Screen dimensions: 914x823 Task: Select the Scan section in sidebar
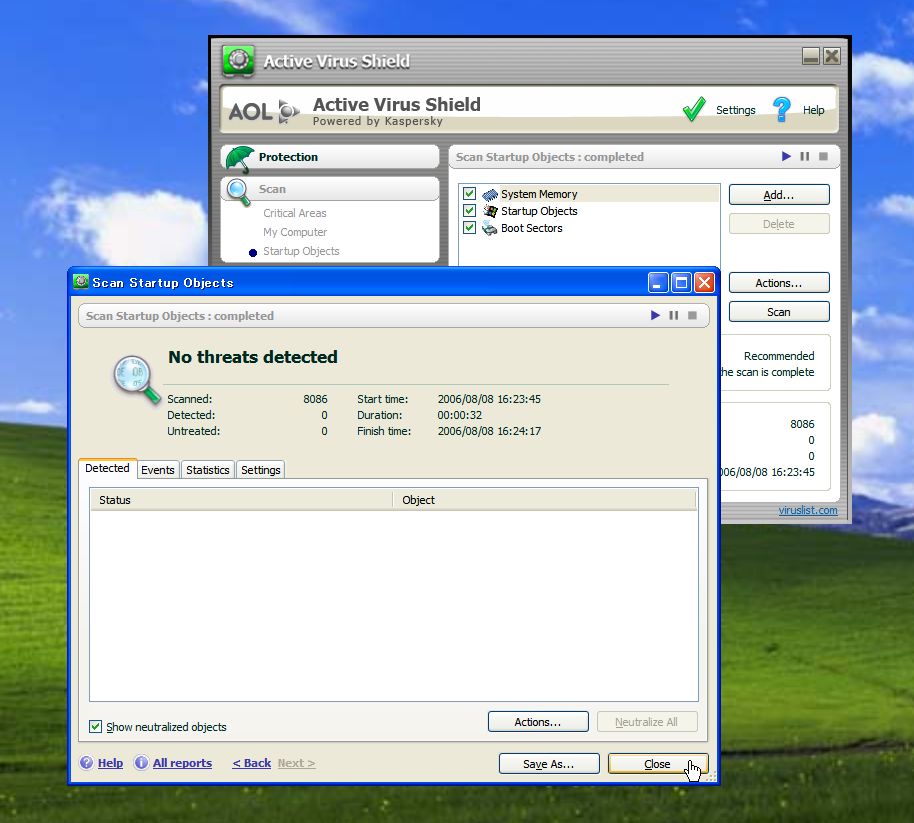tap(330, 189)
